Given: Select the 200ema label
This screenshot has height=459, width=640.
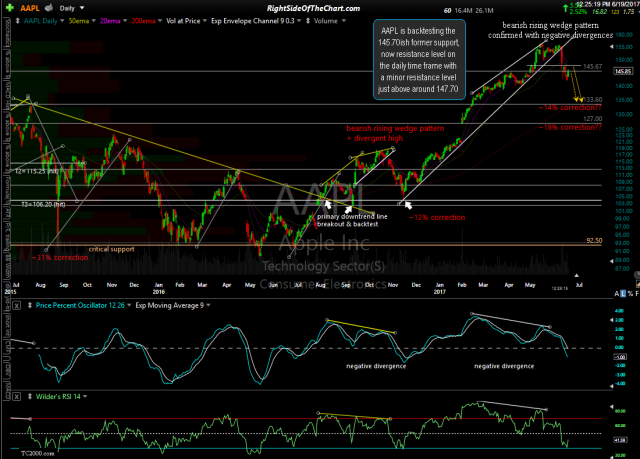Looking at the screenshot, I should tap(143, 21).
